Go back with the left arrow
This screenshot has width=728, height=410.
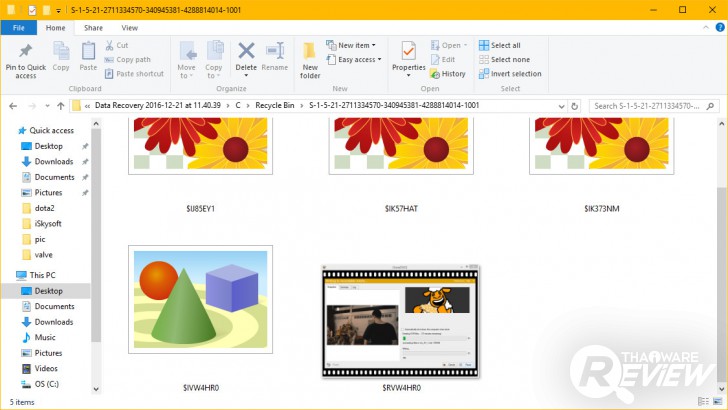pyautogui.click(x=13, y=106)
